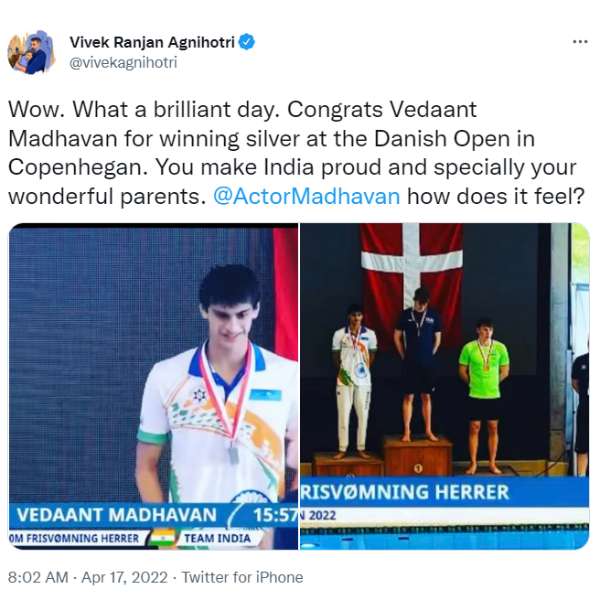Open the @vivekagnihotri handle

pos(123,63)
